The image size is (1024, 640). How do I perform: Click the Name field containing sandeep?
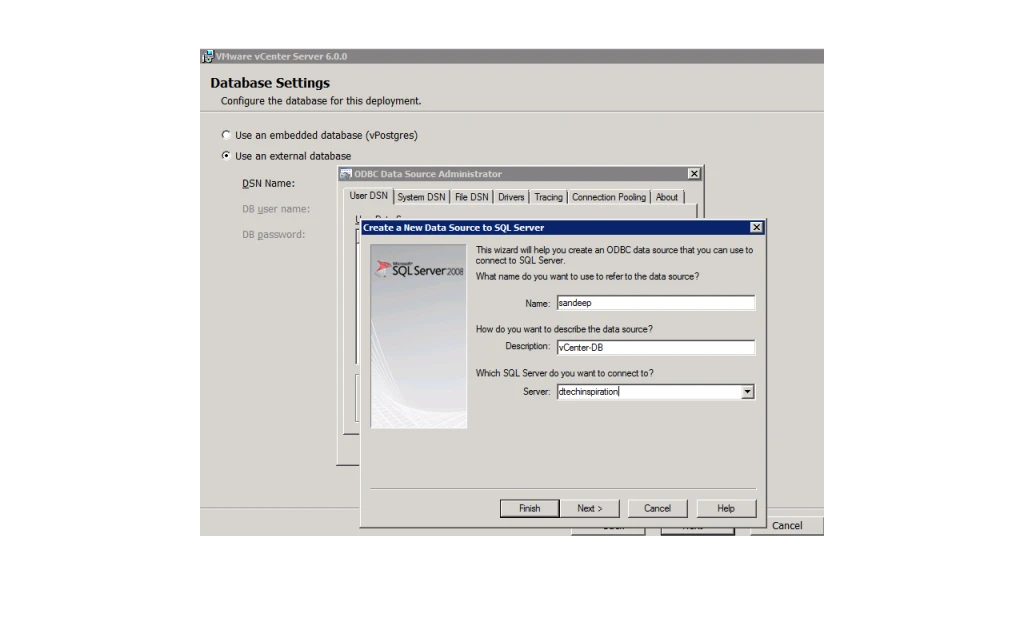[656, 303]
